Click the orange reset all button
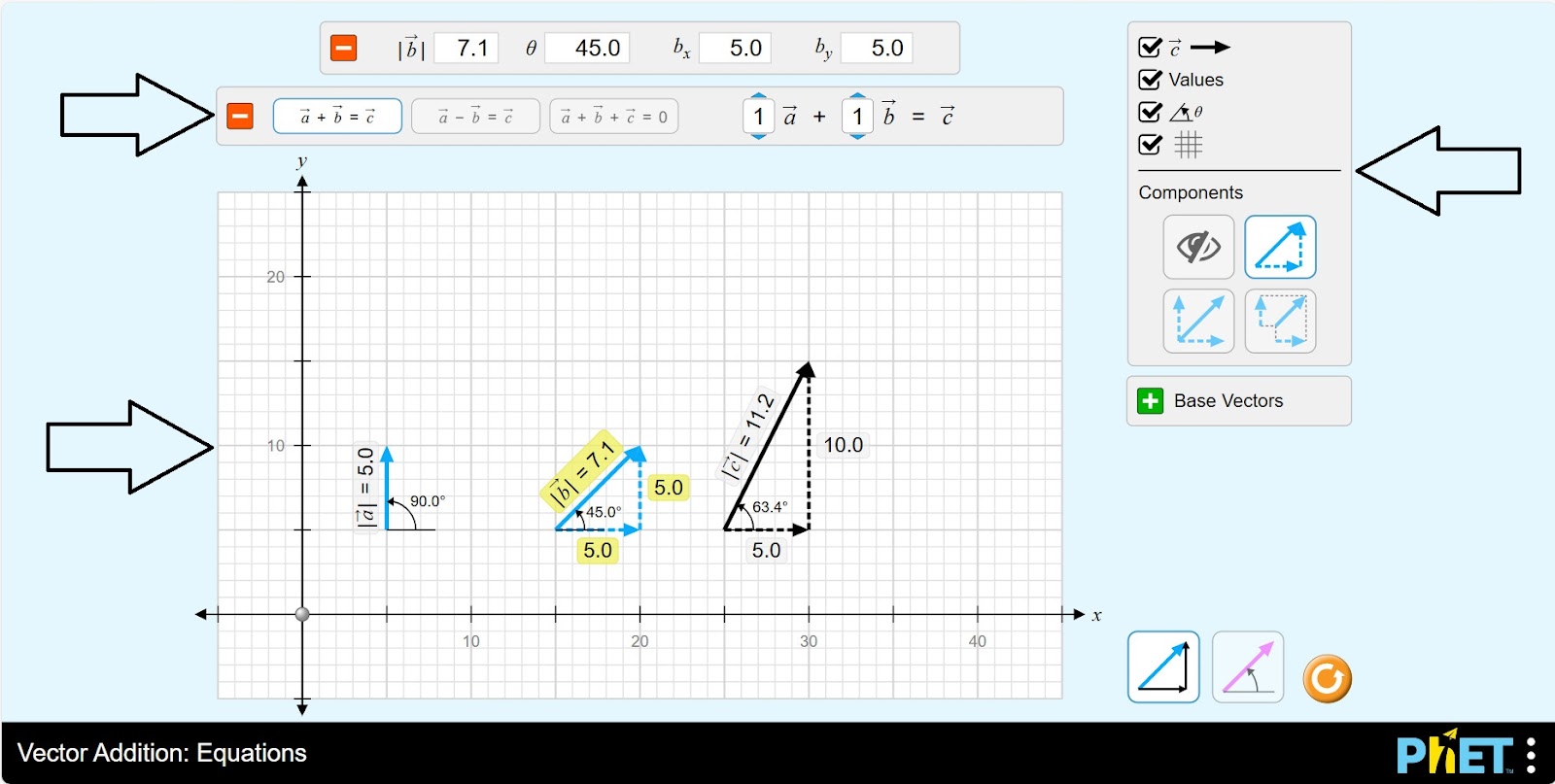The height and width of the screenshot is (784, 1555). point(1327,678)
